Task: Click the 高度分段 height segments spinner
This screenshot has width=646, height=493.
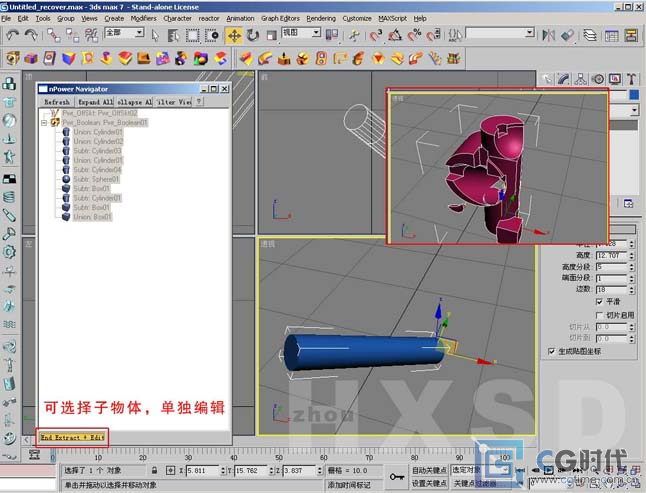Action: click(632, 267)
